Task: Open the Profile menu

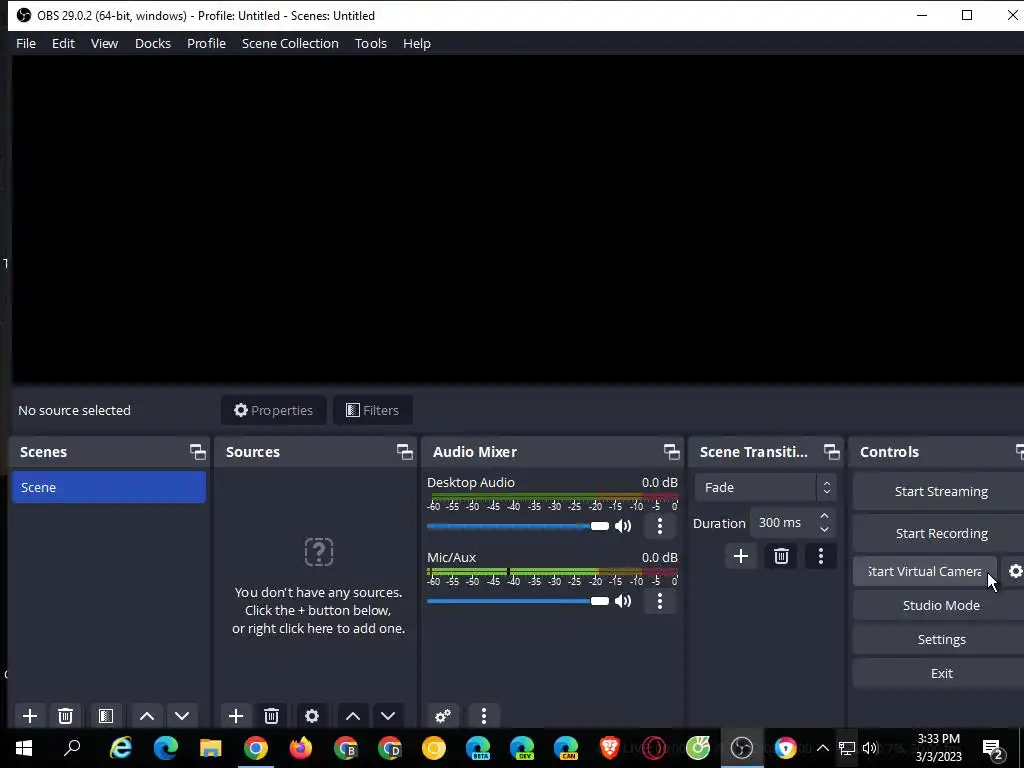Action: (x=206, y=44)
